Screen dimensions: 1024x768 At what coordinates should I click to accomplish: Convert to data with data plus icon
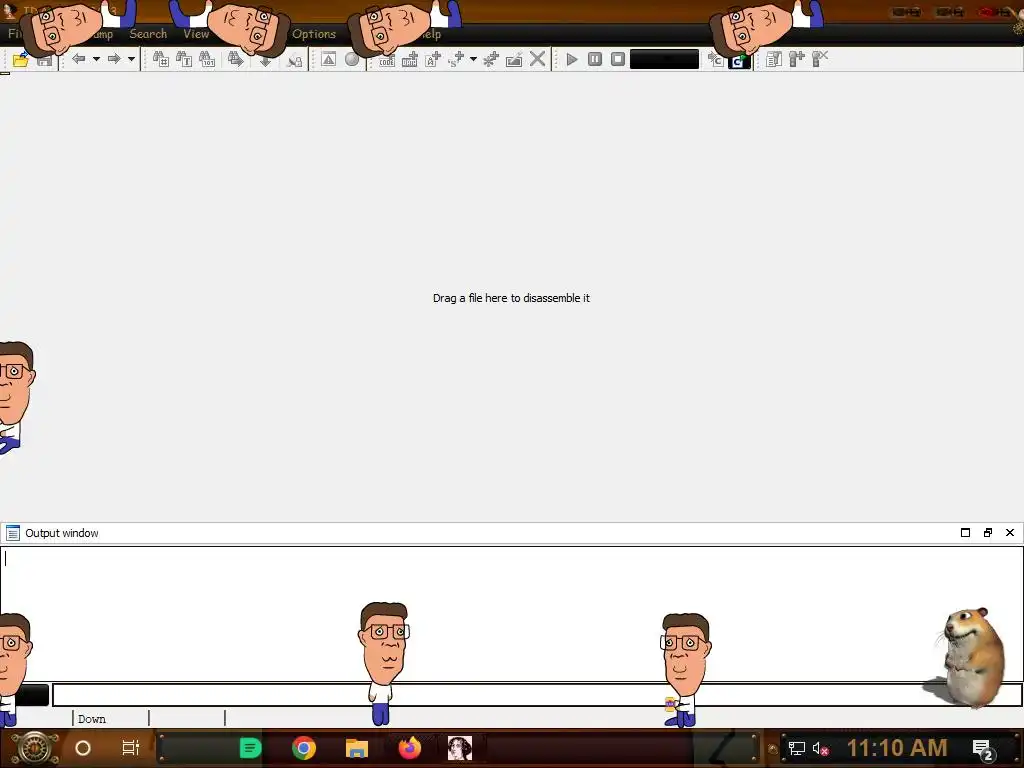coord(410,59)
